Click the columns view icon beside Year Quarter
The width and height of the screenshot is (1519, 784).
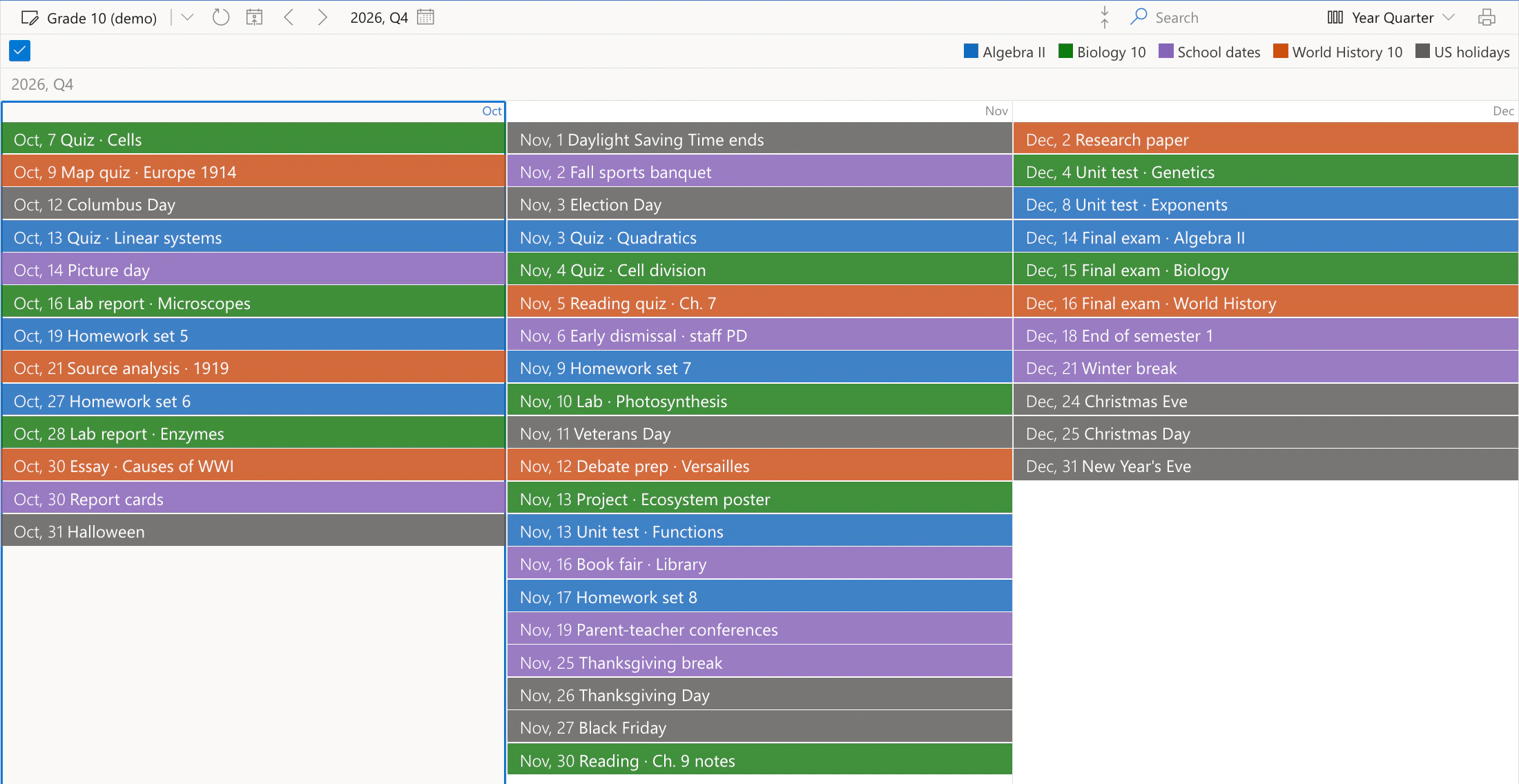click(1335, 18)
